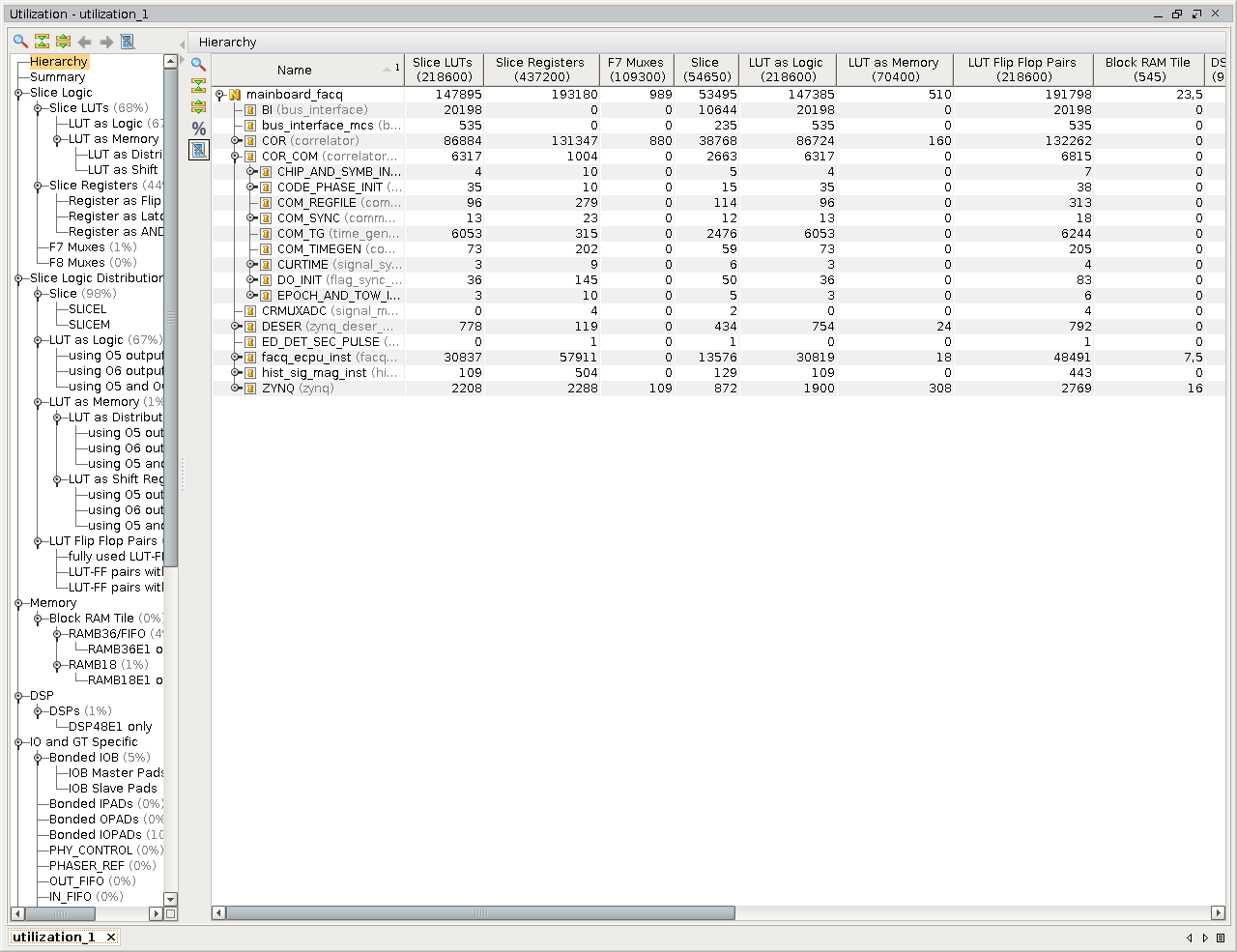Click the Block RAM Tile column header
Viewport: 1237px width, 952px height.
coord(1147,70)
